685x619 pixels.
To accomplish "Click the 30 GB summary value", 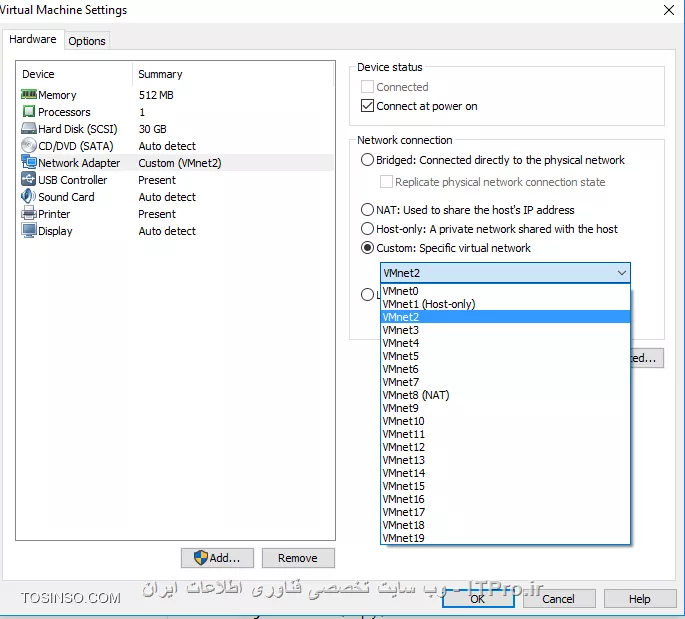I will [x=152, y=129].
